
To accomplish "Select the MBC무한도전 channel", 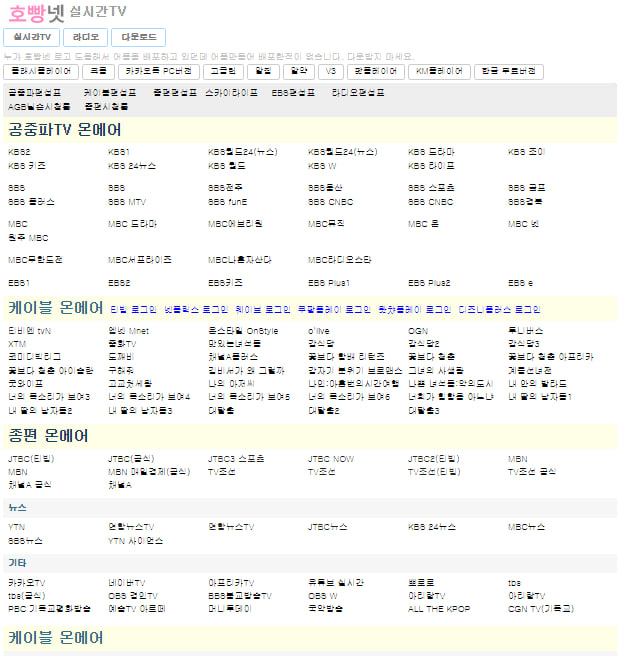I will tap(35, 260).
